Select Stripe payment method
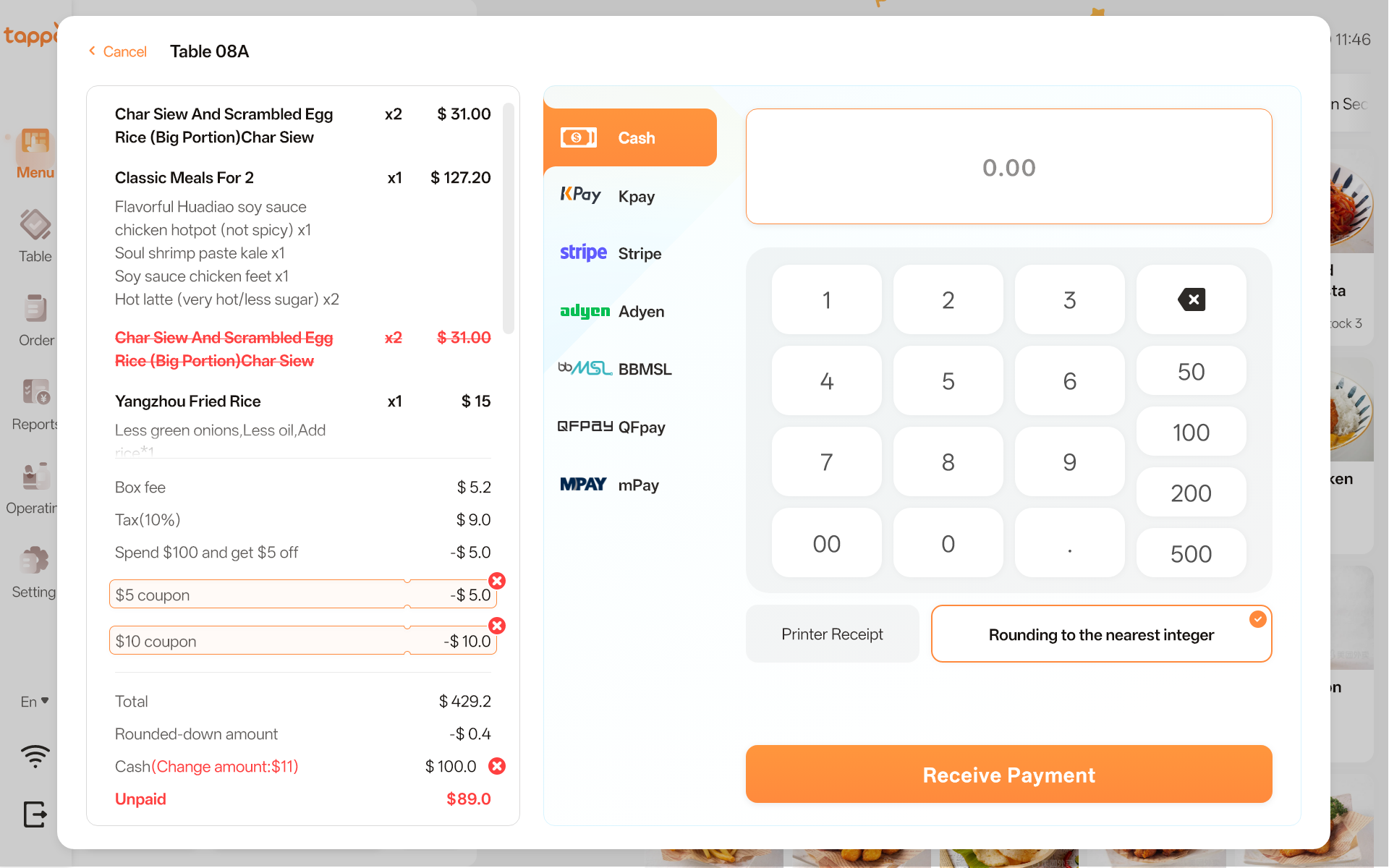 [x=629, y=253]
